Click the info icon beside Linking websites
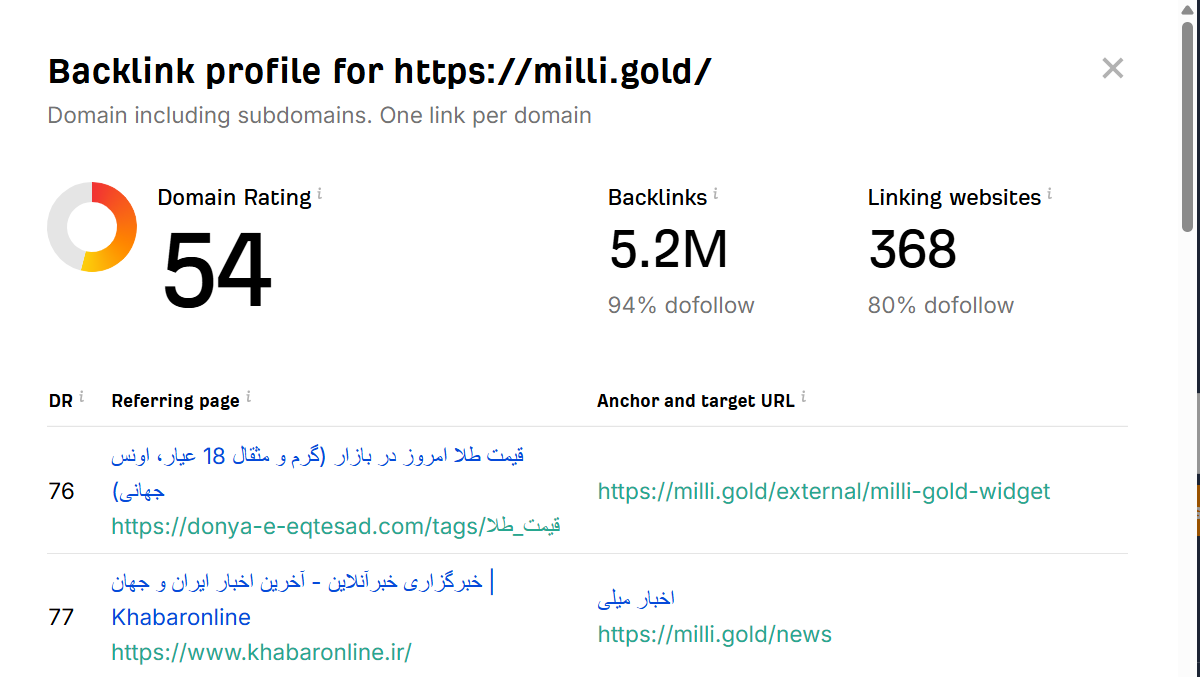Viewport: 1200px width, 677px height. point(1049,194)
